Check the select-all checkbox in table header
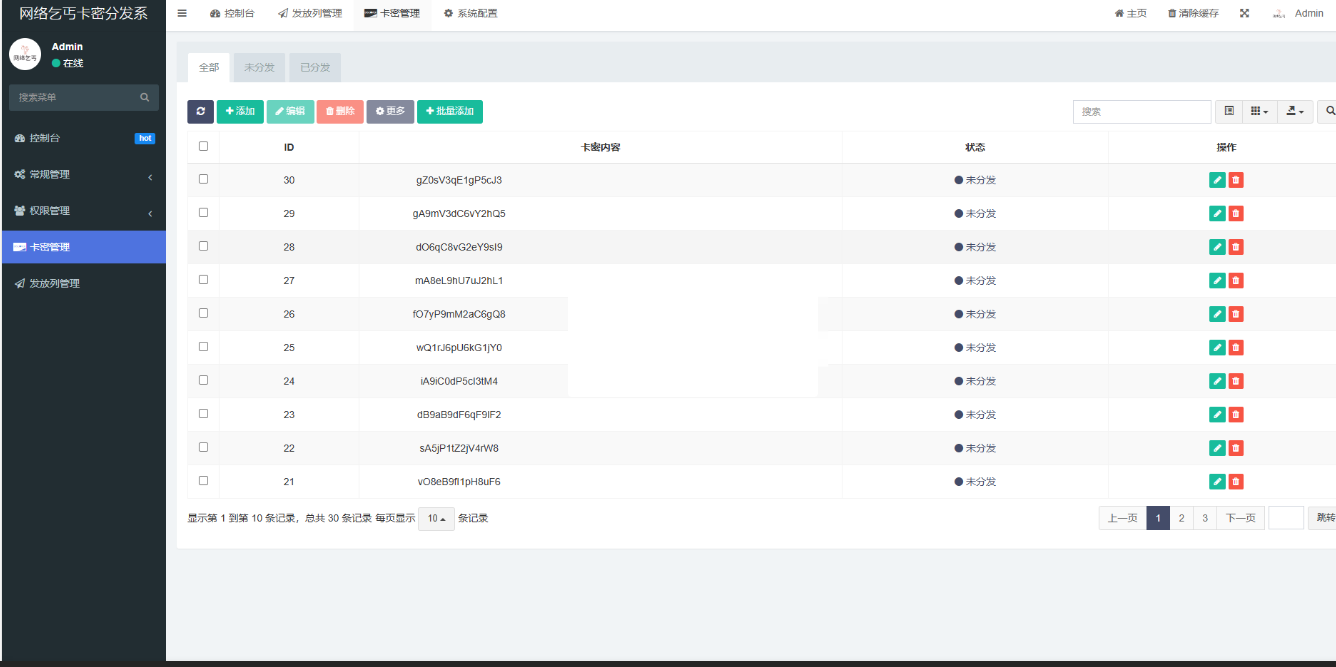The image size is (1336, 667). 204,146
